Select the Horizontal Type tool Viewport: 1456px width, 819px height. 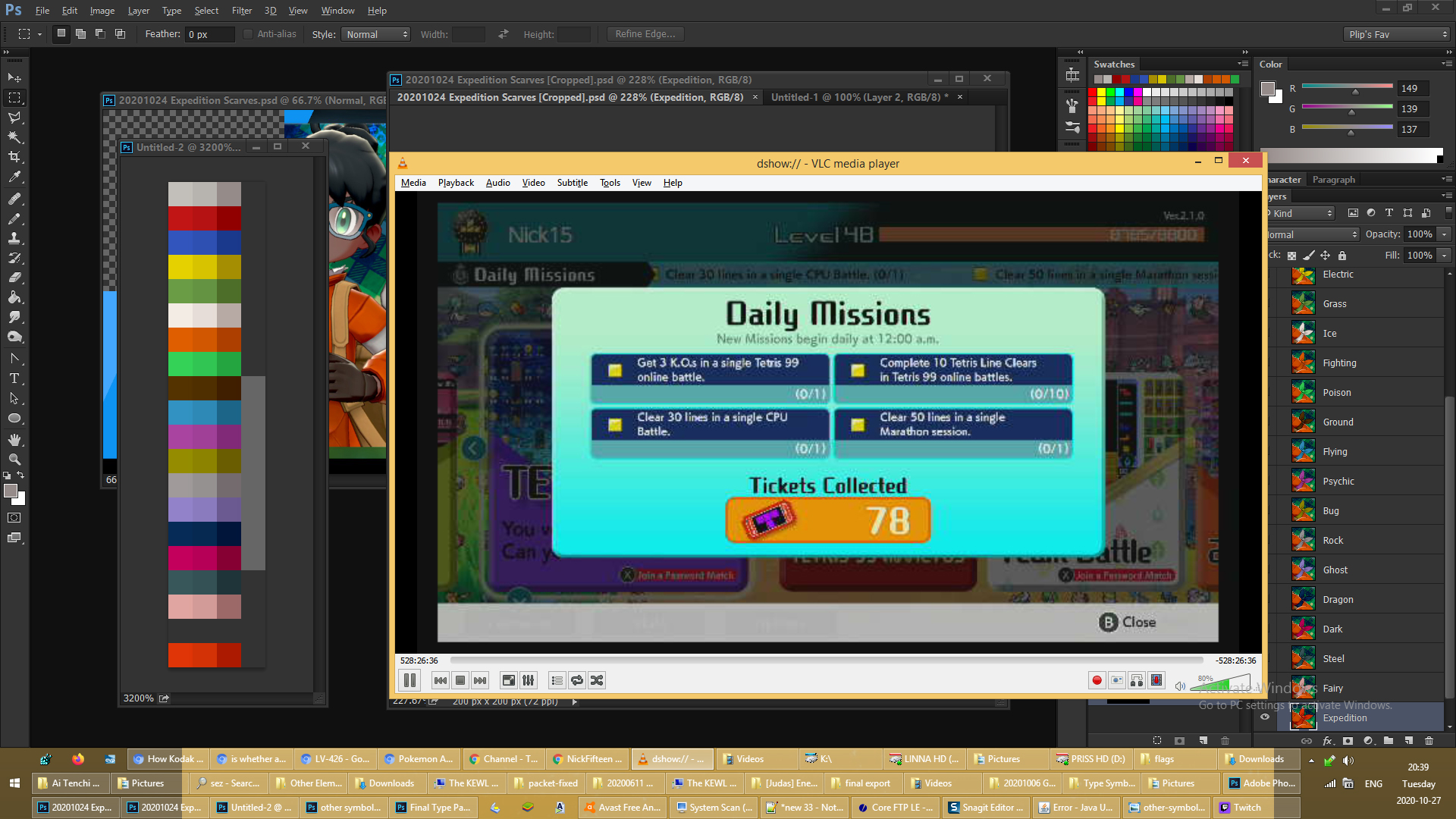[14, 378]
